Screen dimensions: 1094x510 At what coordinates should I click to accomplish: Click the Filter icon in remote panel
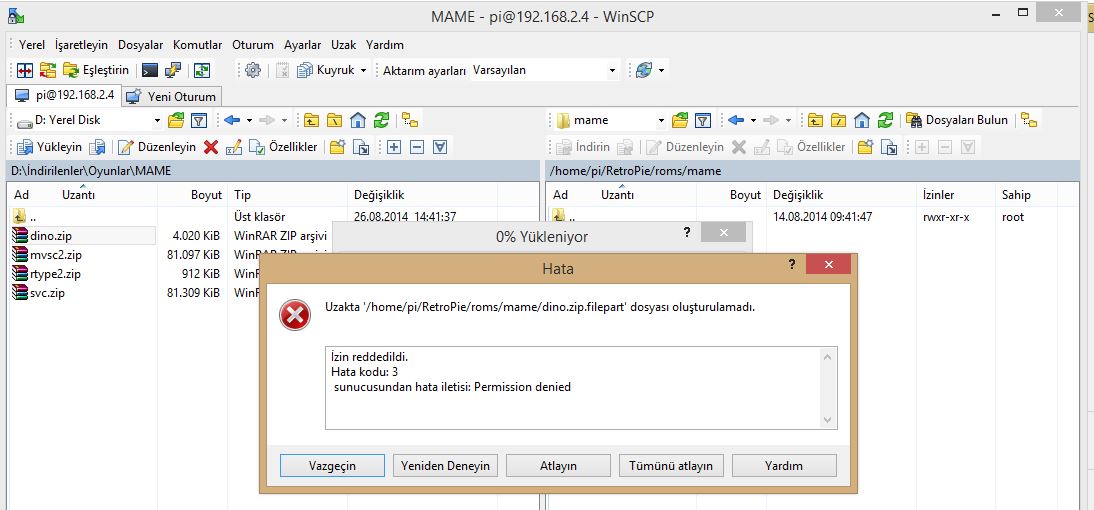[703, 121]
